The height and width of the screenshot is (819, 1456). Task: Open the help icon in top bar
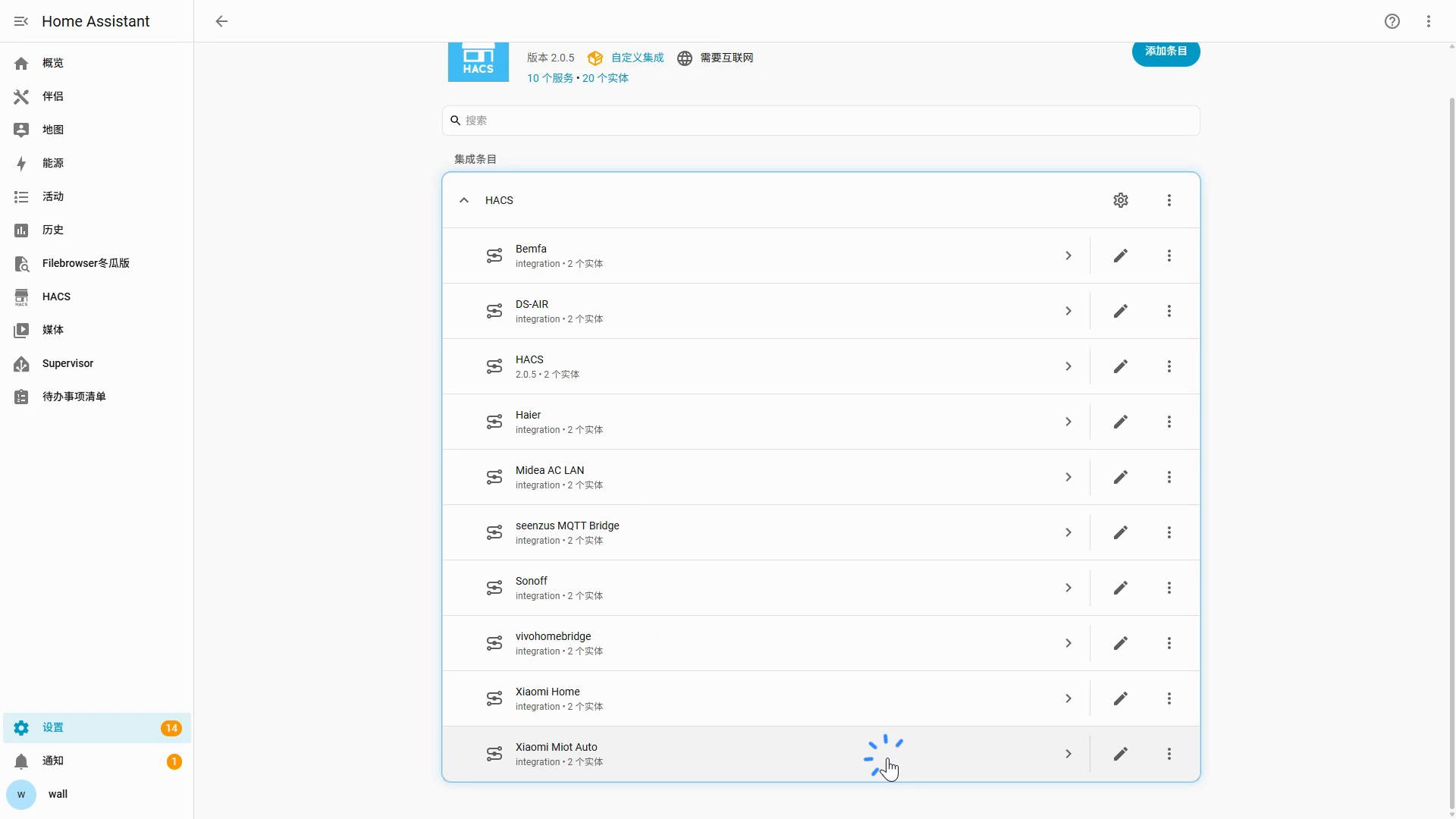point(1392,21)
